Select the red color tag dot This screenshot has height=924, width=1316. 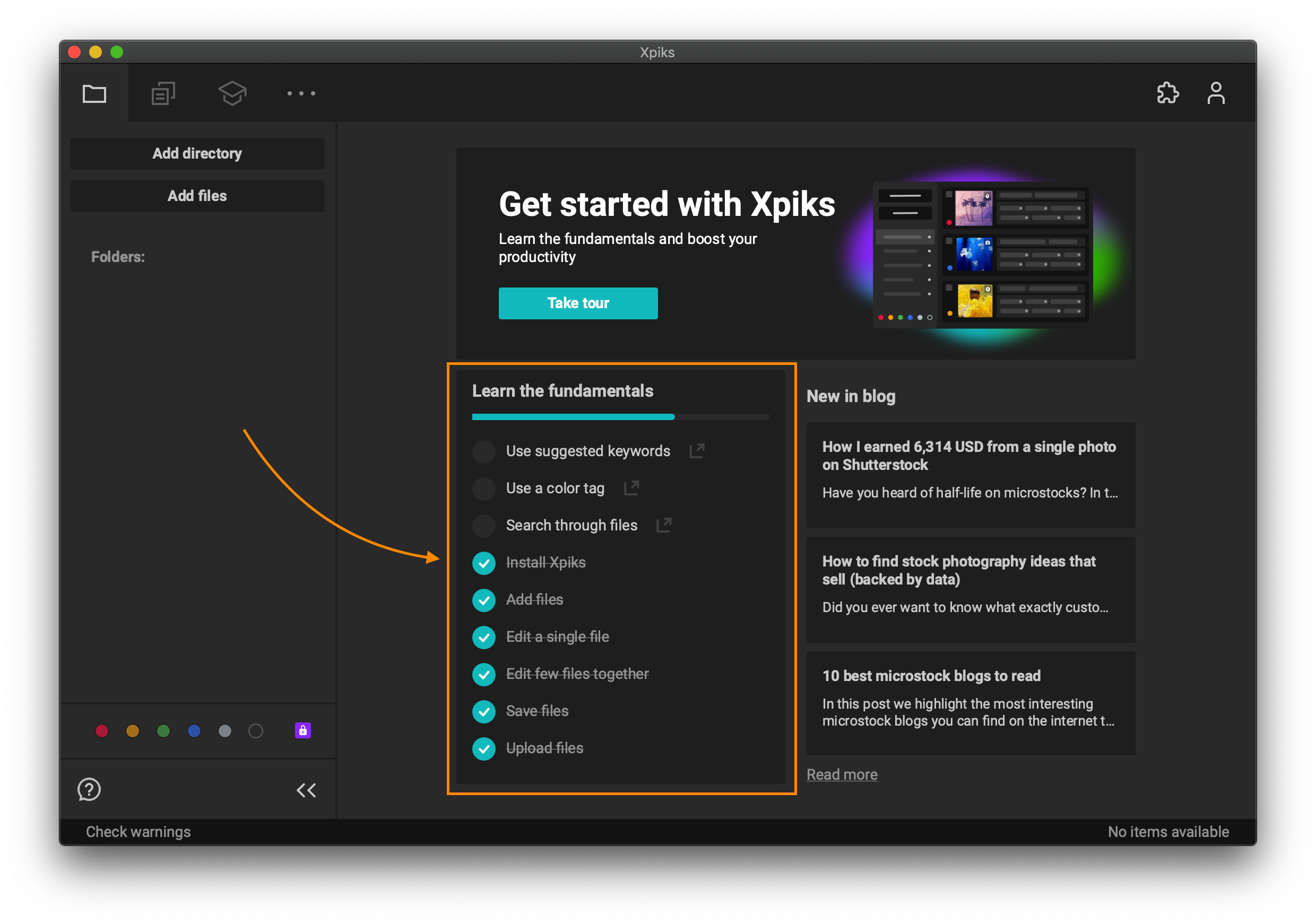(x=101, y=731)
